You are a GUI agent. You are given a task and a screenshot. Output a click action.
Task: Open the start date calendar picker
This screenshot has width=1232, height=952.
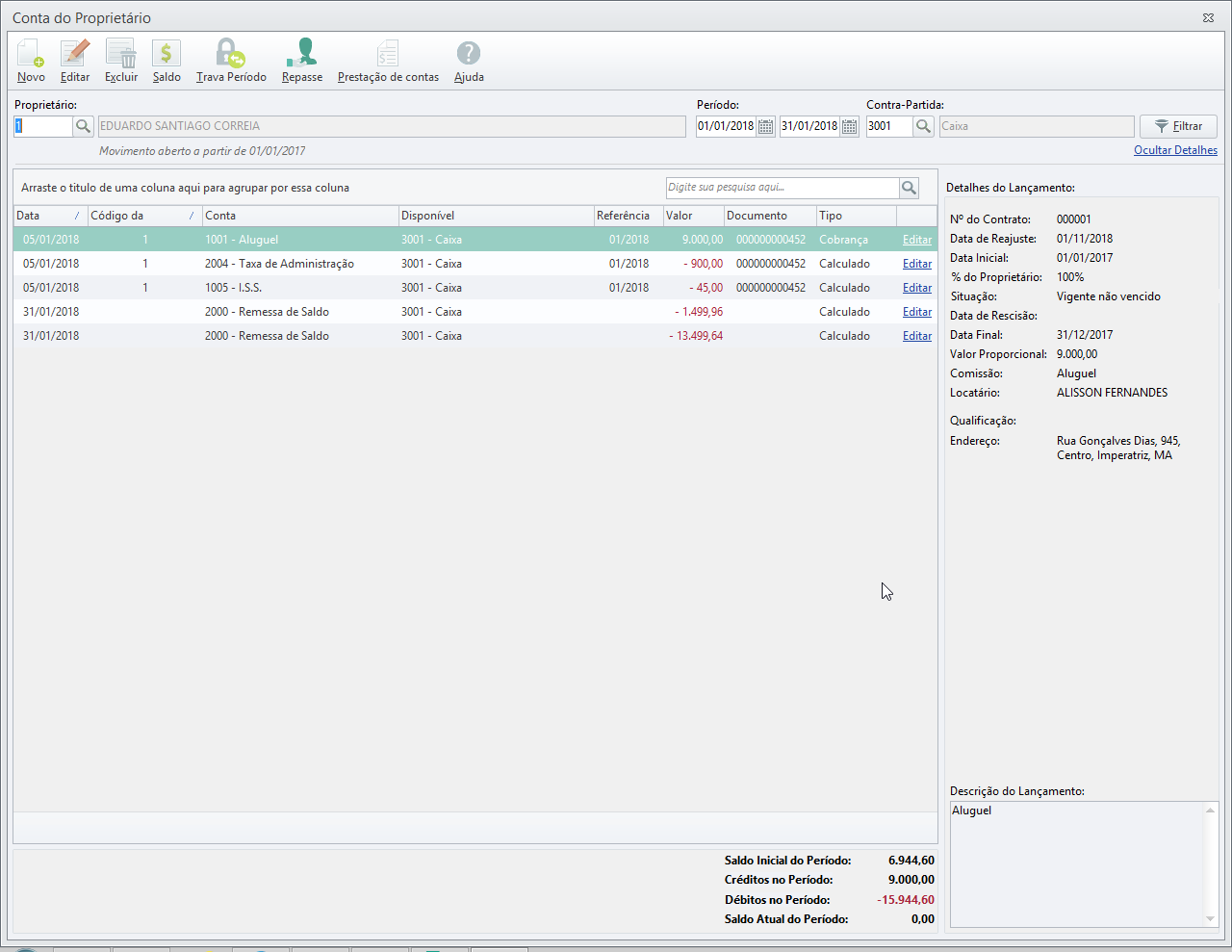765,126
